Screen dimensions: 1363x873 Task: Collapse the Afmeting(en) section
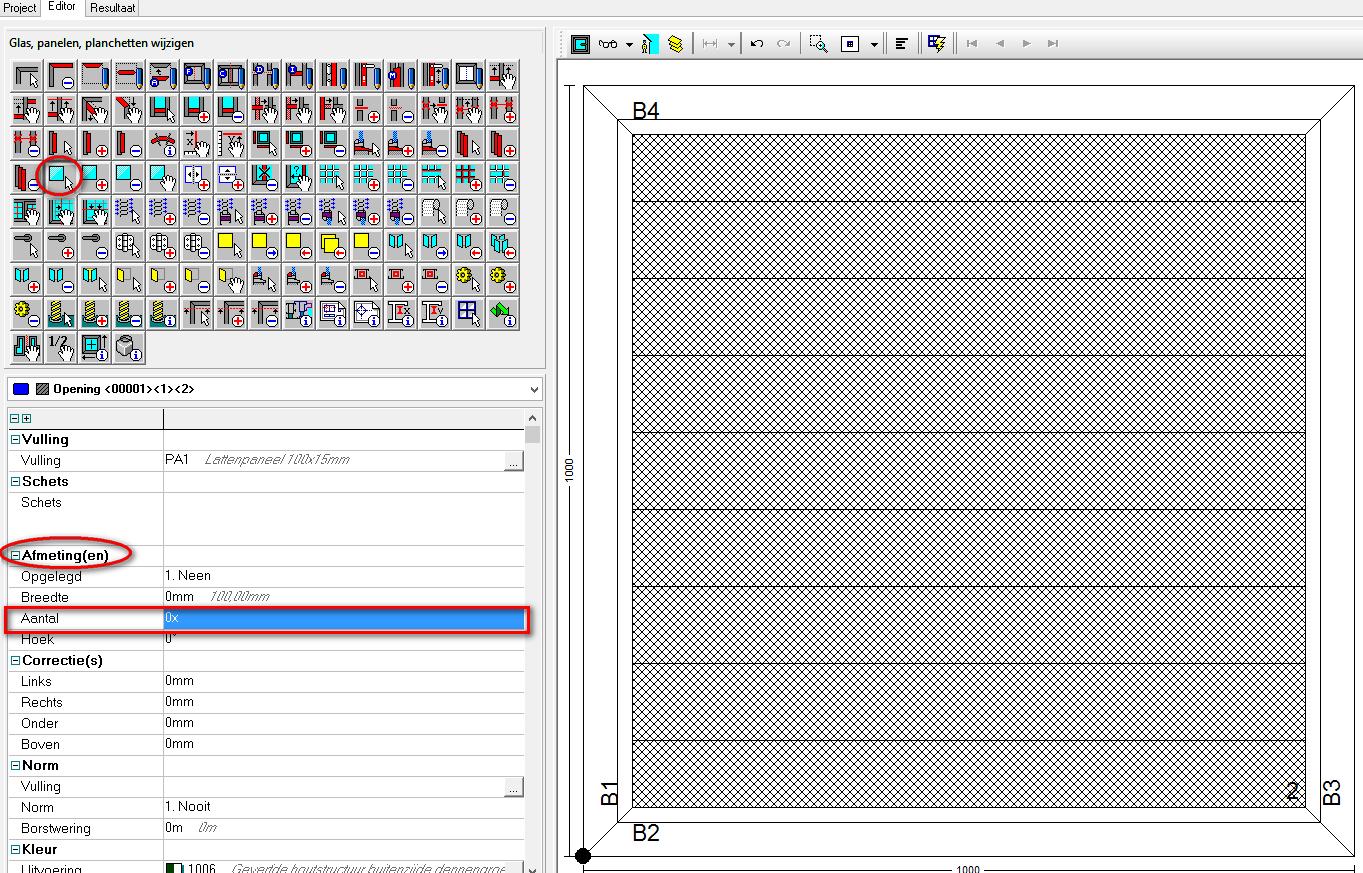coord(15,555)
